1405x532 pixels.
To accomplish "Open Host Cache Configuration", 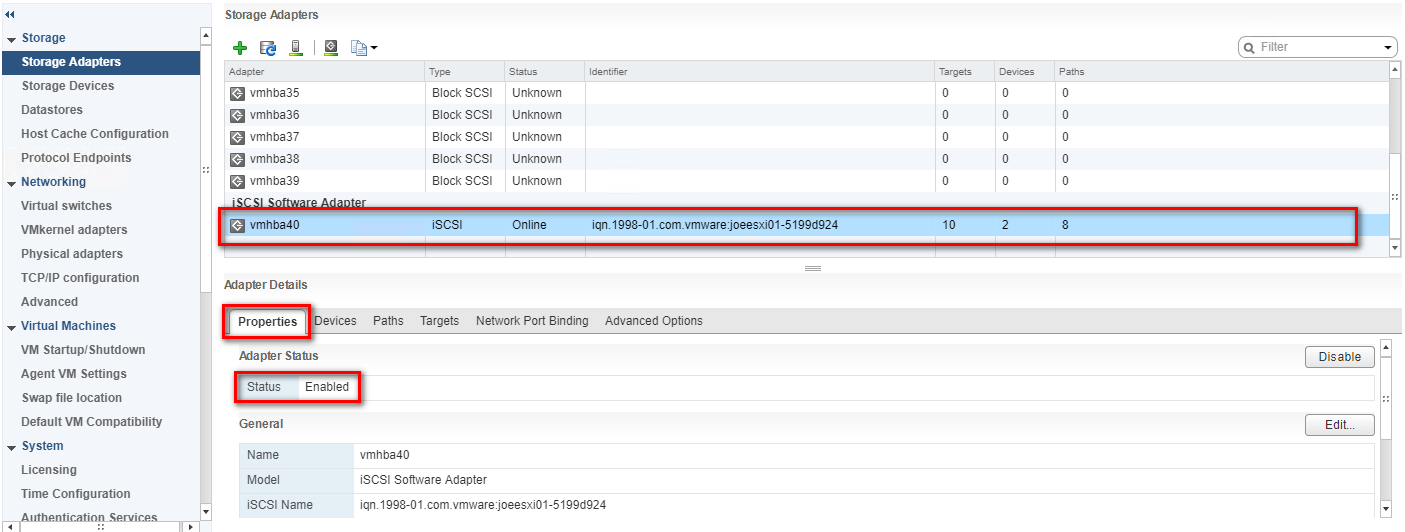I will pyautogui.click(x=95, y=134).
